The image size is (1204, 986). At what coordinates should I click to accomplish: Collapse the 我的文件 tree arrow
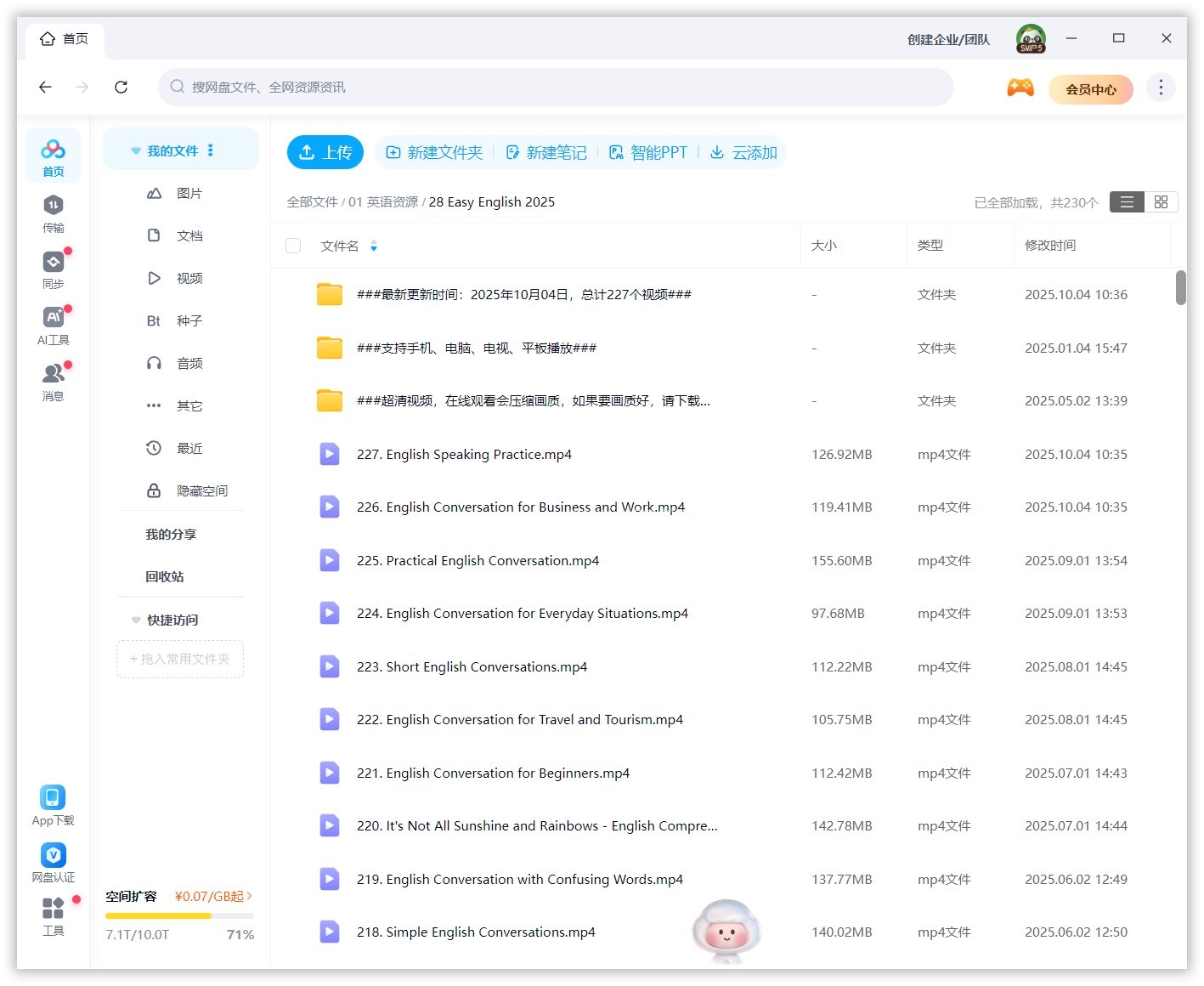(136, 151)
